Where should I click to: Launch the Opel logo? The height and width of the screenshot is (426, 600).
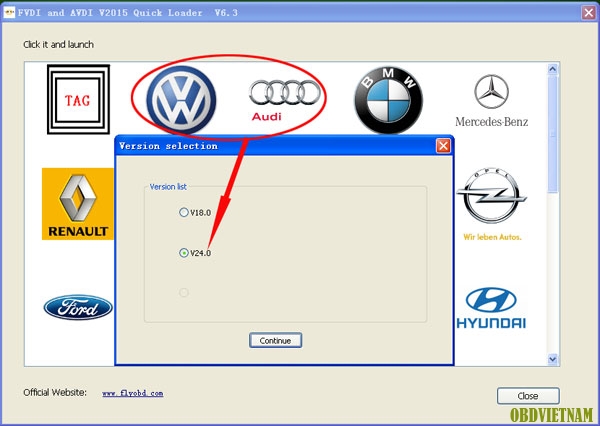click(492, 204)
